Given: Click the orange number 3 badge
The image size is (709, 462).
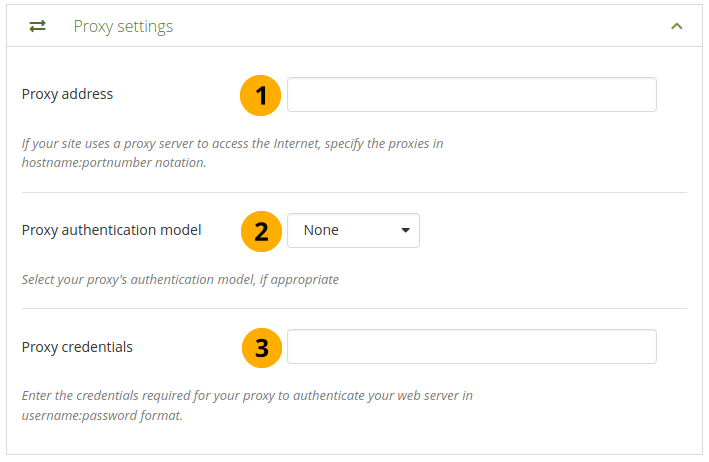Looking at the screenshot, I should (261, 347).
